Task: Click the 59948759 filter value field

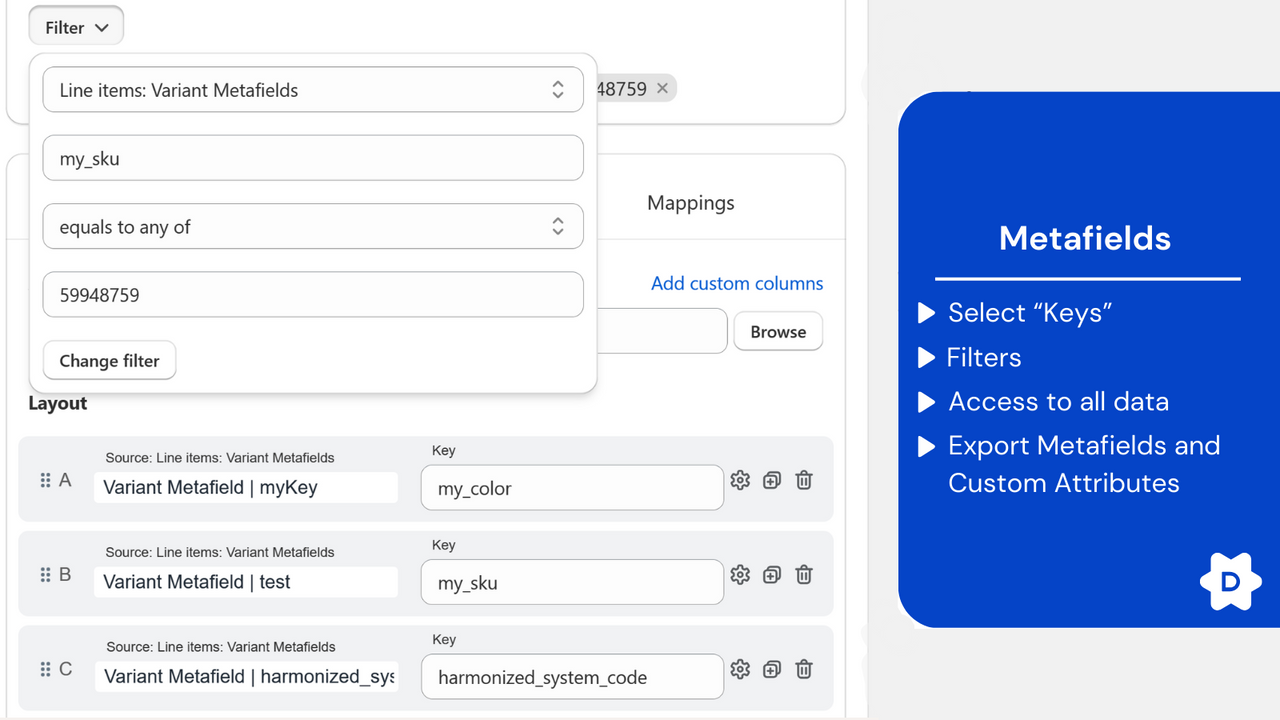Action: [x=313, y=295]
